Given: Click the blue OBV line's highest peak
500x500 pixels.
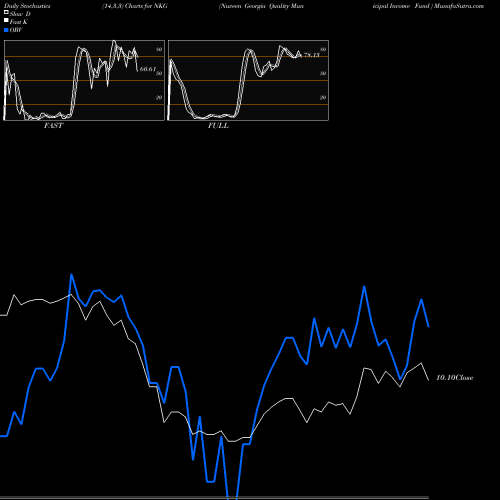Looking at the screenshot, I should coord(71,275).
